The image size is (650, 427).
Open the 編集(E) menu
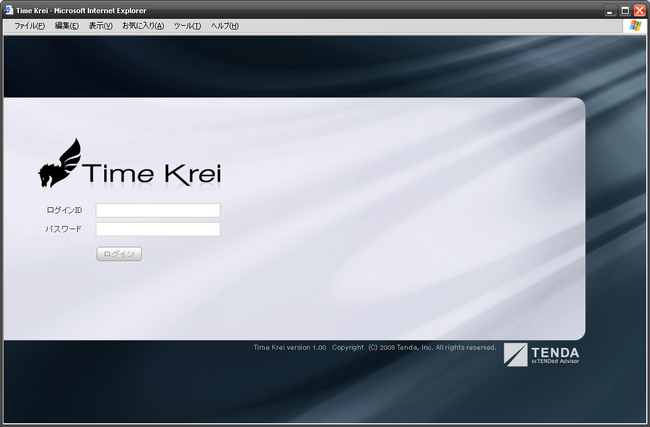click(x=66, y=26)
